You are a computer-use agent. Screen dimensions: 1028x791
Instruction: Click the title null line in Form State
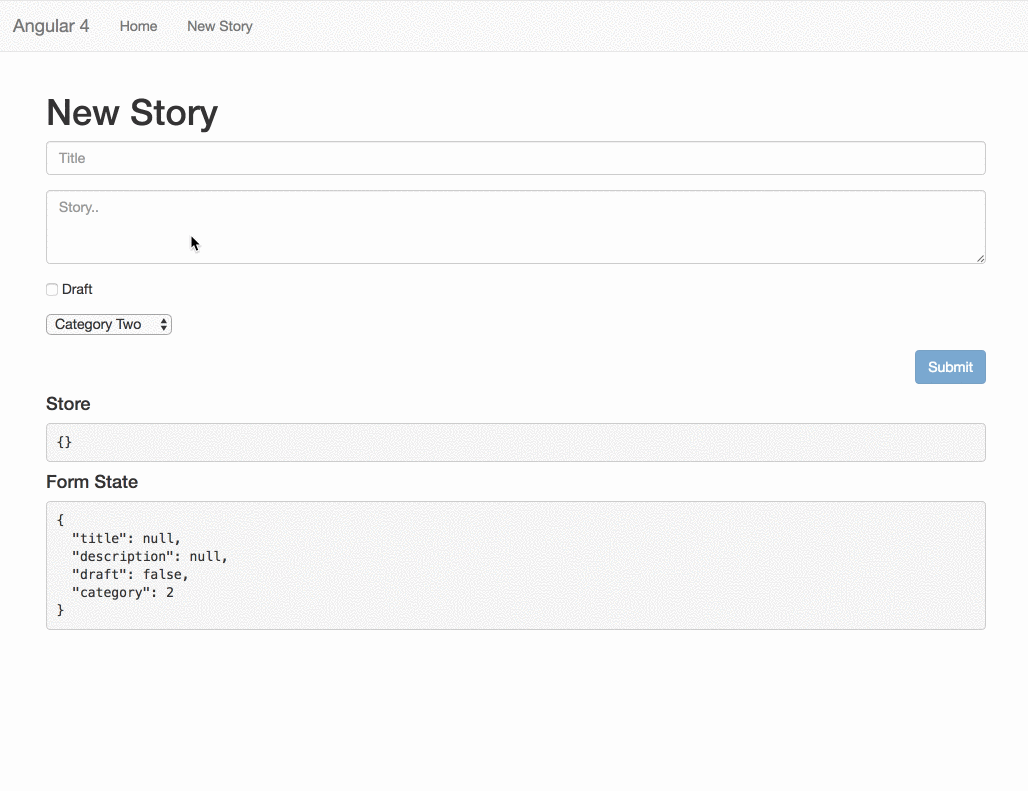(x=126, y=538)
